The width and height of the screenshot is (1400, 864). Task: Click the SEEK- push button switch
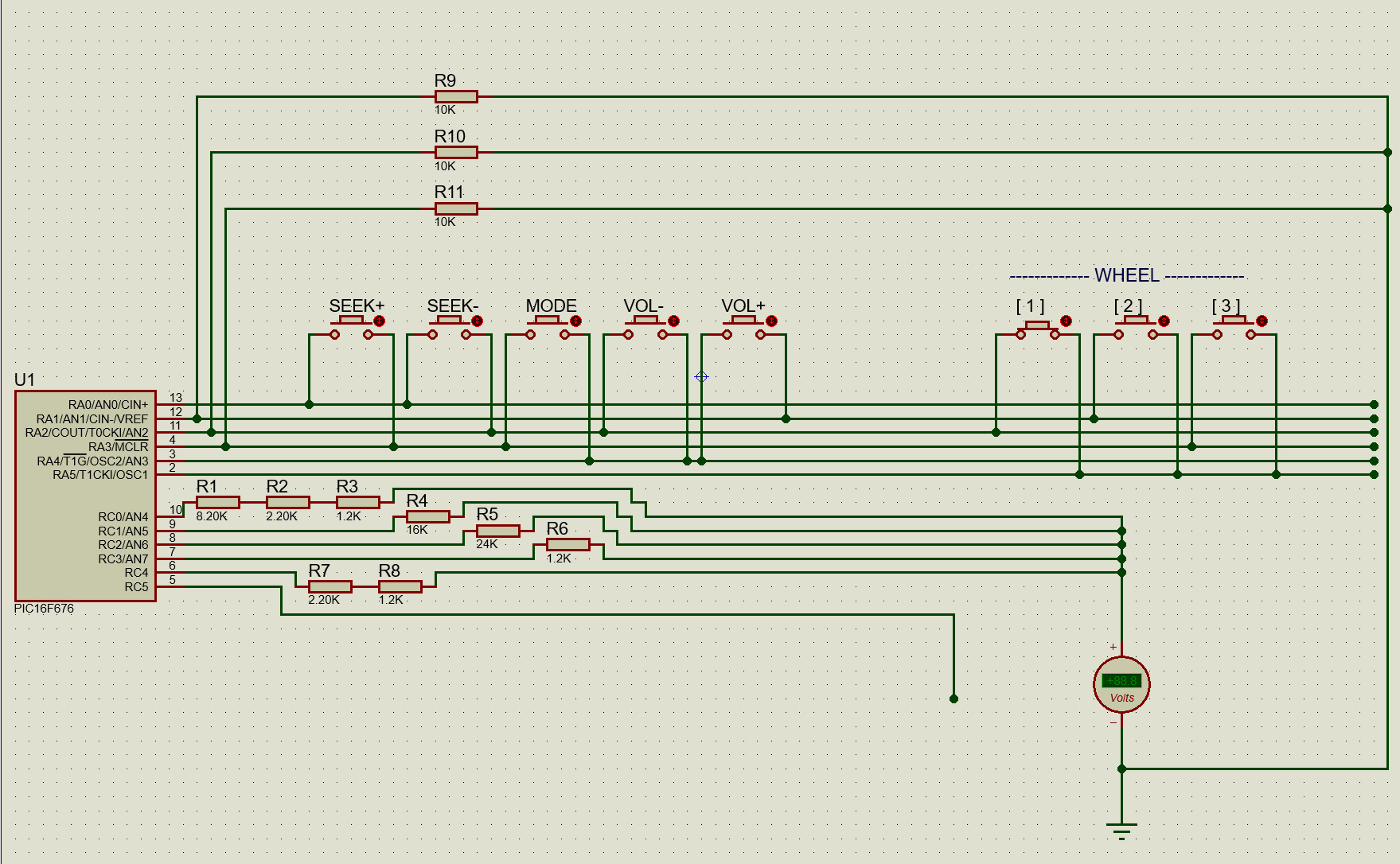[x=449, y=327]
